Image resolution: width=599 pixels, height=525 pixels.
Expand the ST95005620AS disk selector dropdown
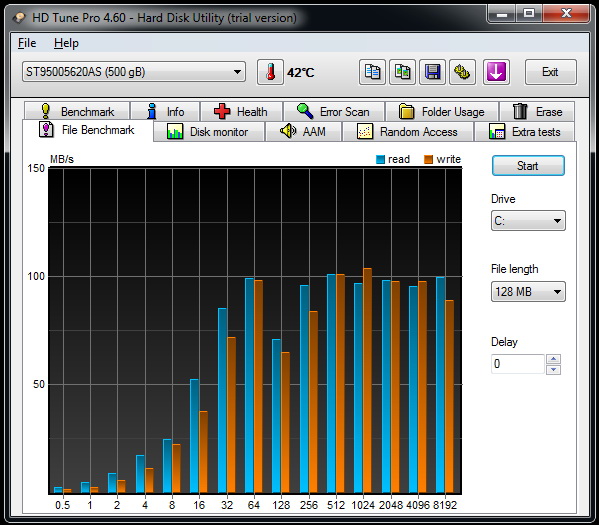click(x=134, y=72)
